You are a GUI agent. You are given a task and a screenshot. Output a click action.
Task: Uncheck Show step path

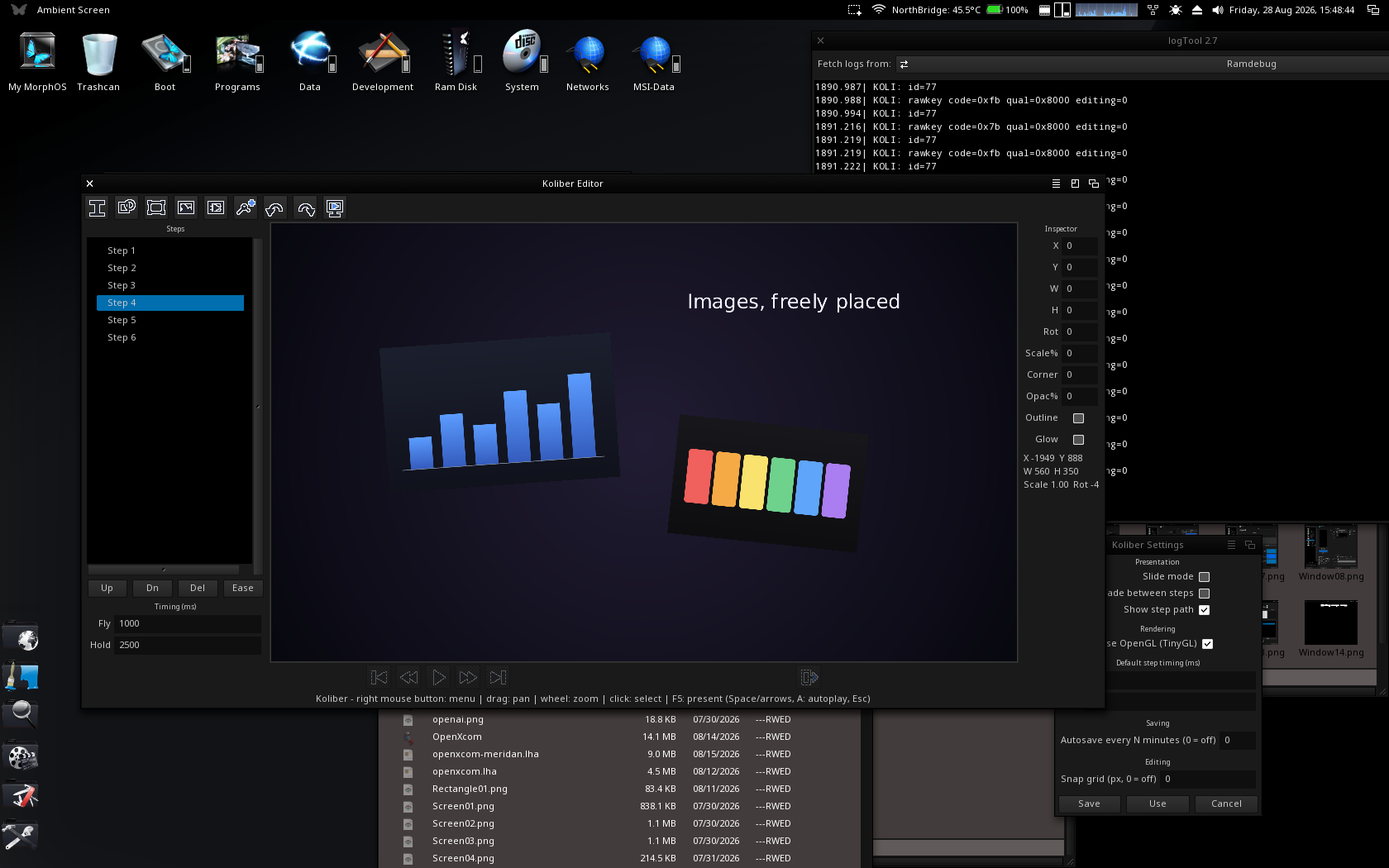point(1204,610)
